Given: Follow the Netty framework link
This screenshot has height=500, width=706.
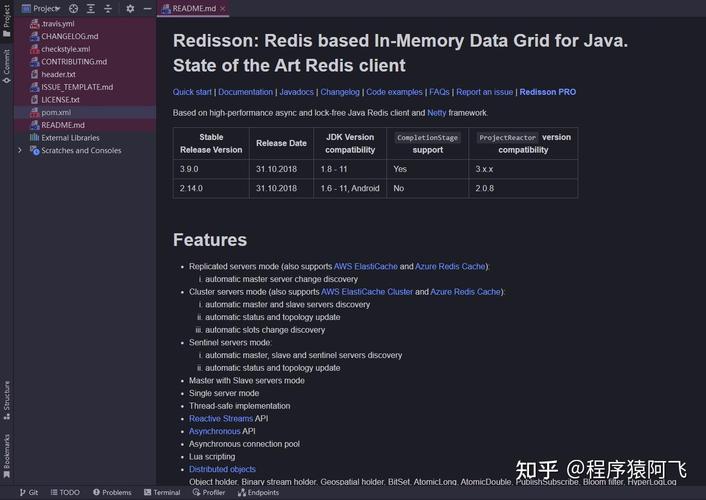Looking at the screenshot, I should pyautogui.click(x=436, y=113).
